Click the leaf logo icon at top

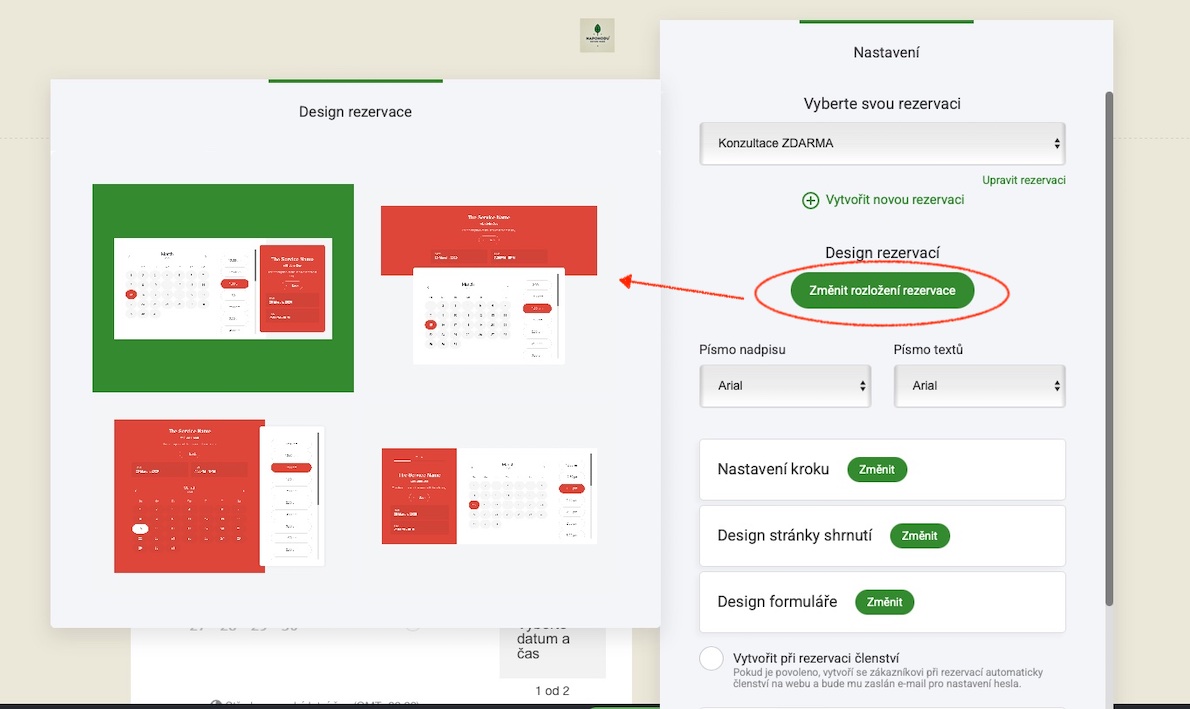coord(597,36)
